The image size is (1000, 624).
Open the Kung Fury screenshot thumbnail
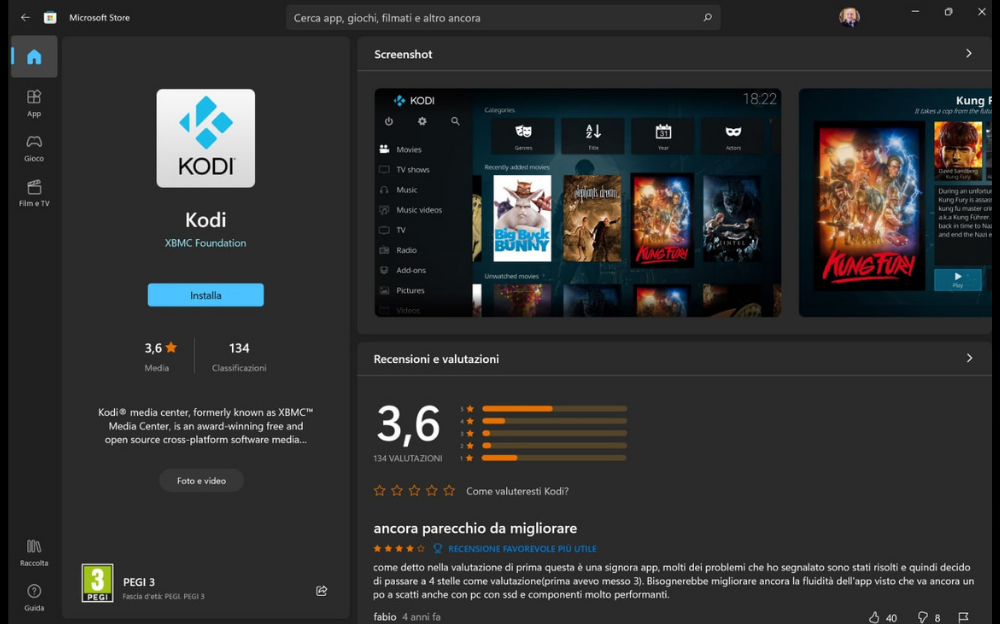[895, 202]
